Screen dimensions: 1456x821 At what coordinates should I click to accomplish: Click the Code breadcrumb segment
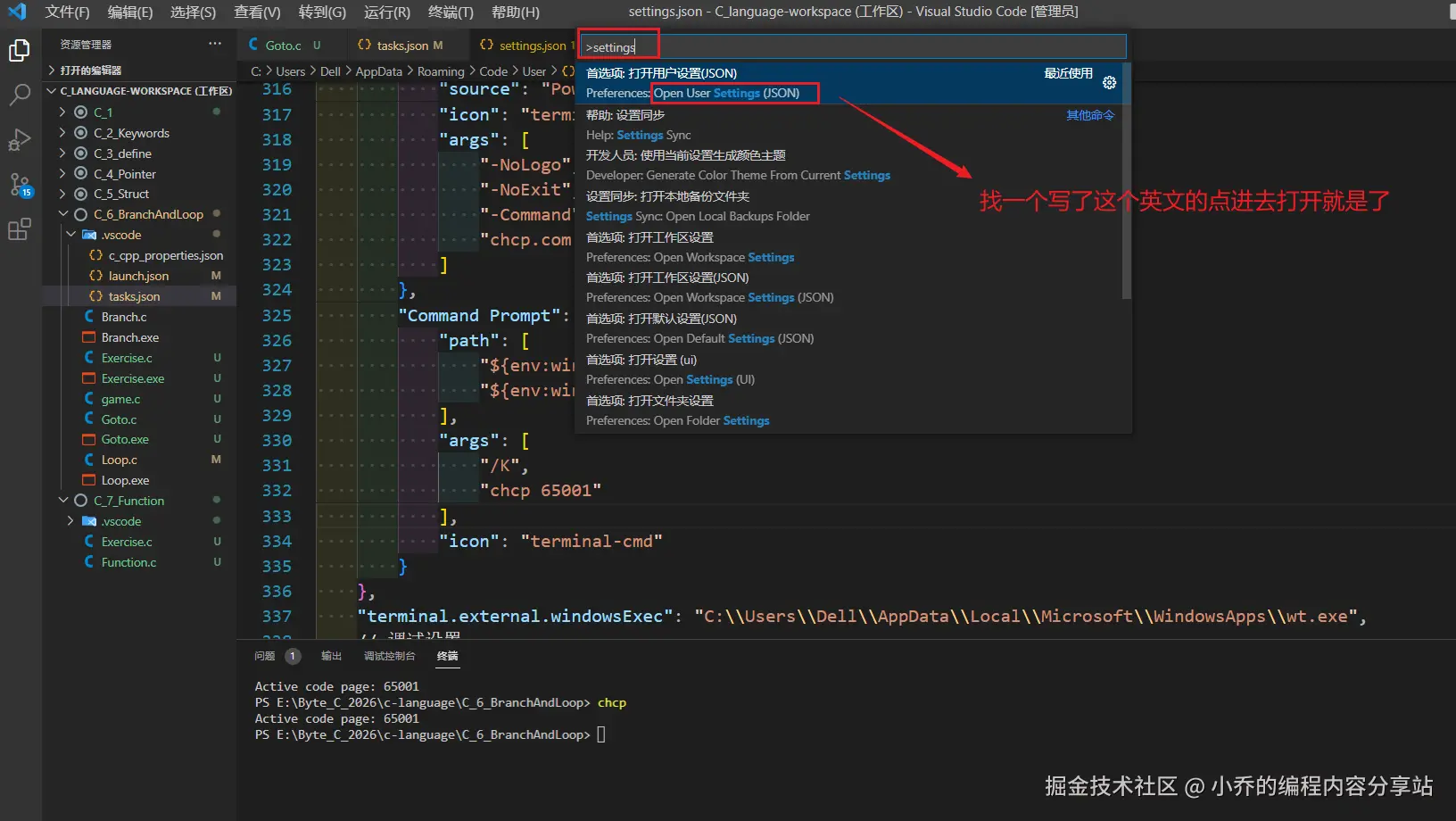tap(493, 71)
